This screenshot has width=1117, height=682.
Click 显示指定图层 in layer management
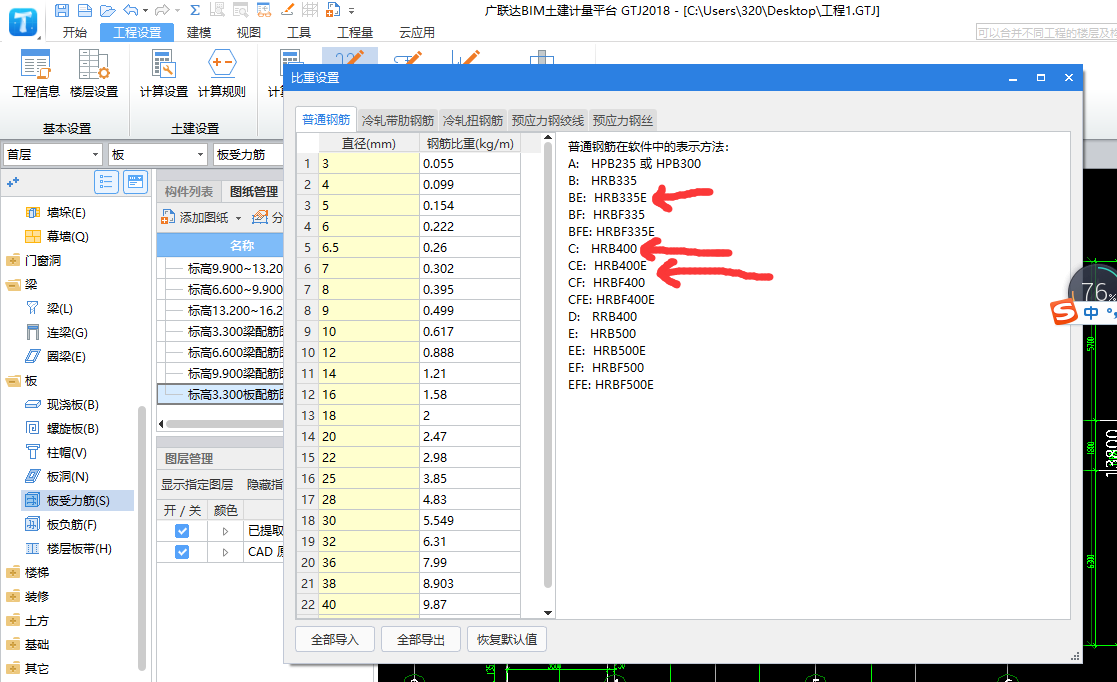click(x=197, y=485)
